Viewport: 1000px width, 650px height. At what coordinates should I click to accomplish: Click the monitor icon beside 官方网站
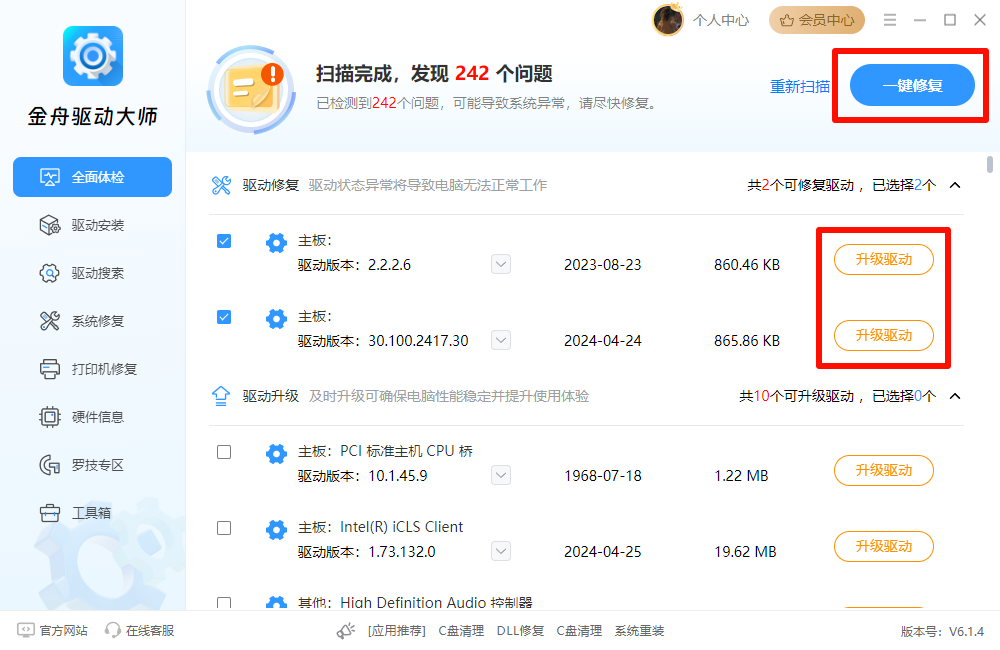tap(26, 631)
